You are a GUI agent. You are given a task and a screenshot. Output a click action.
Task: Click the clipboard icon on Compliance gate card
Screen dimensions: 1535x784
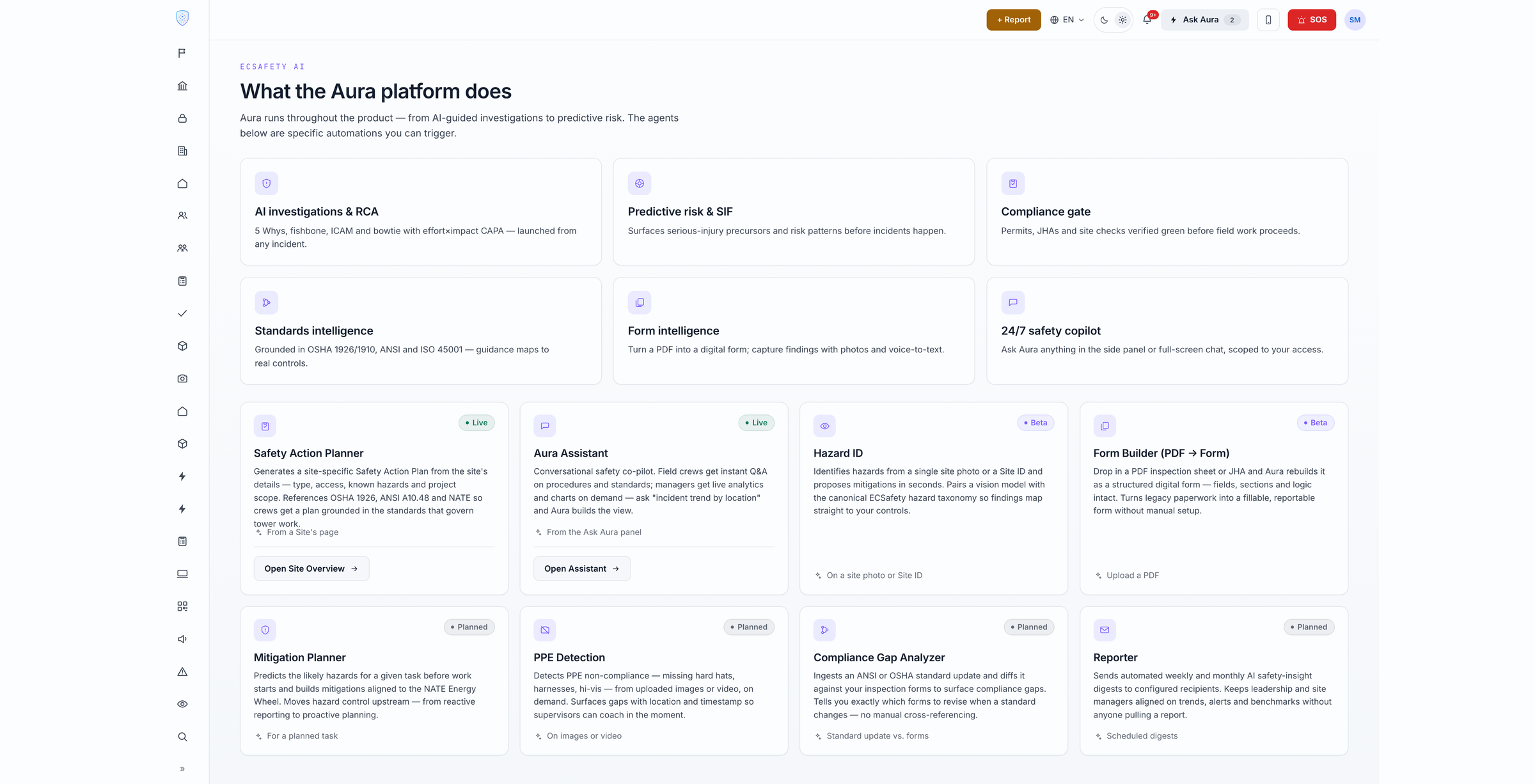[x=1013, y=184]
